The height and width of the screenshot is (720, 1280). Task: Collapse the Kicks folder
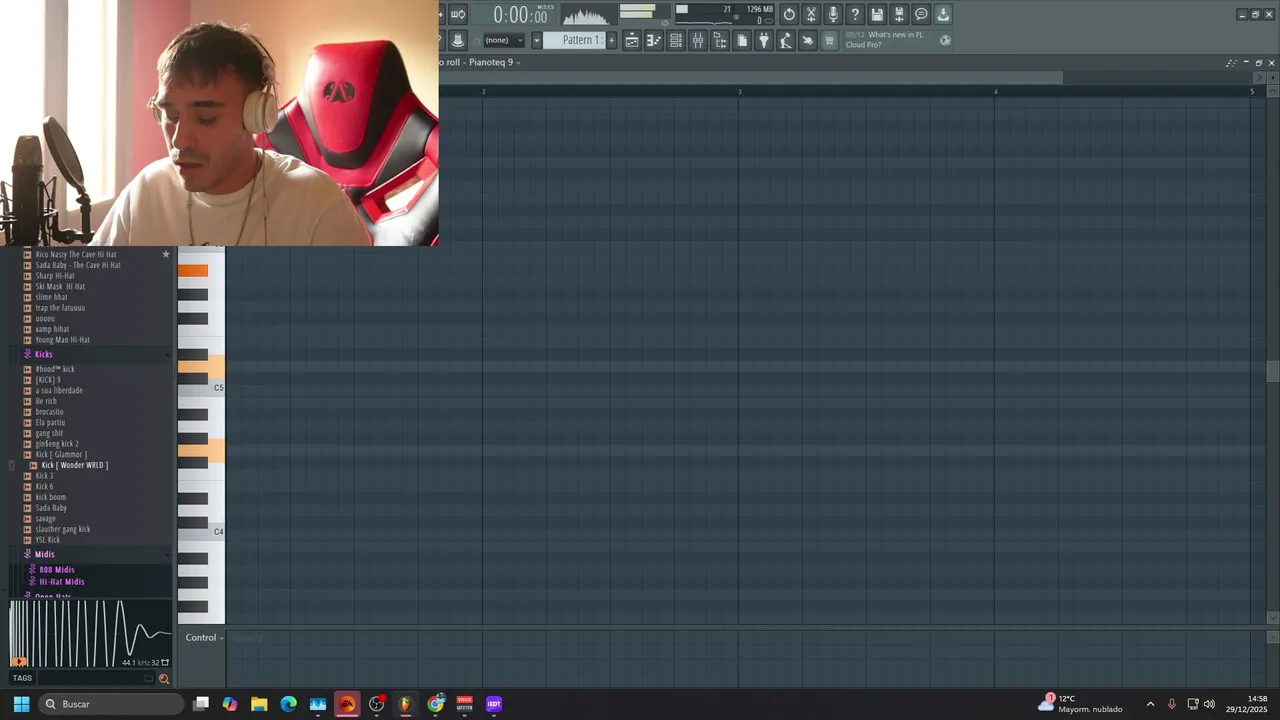tap(43, 354)
